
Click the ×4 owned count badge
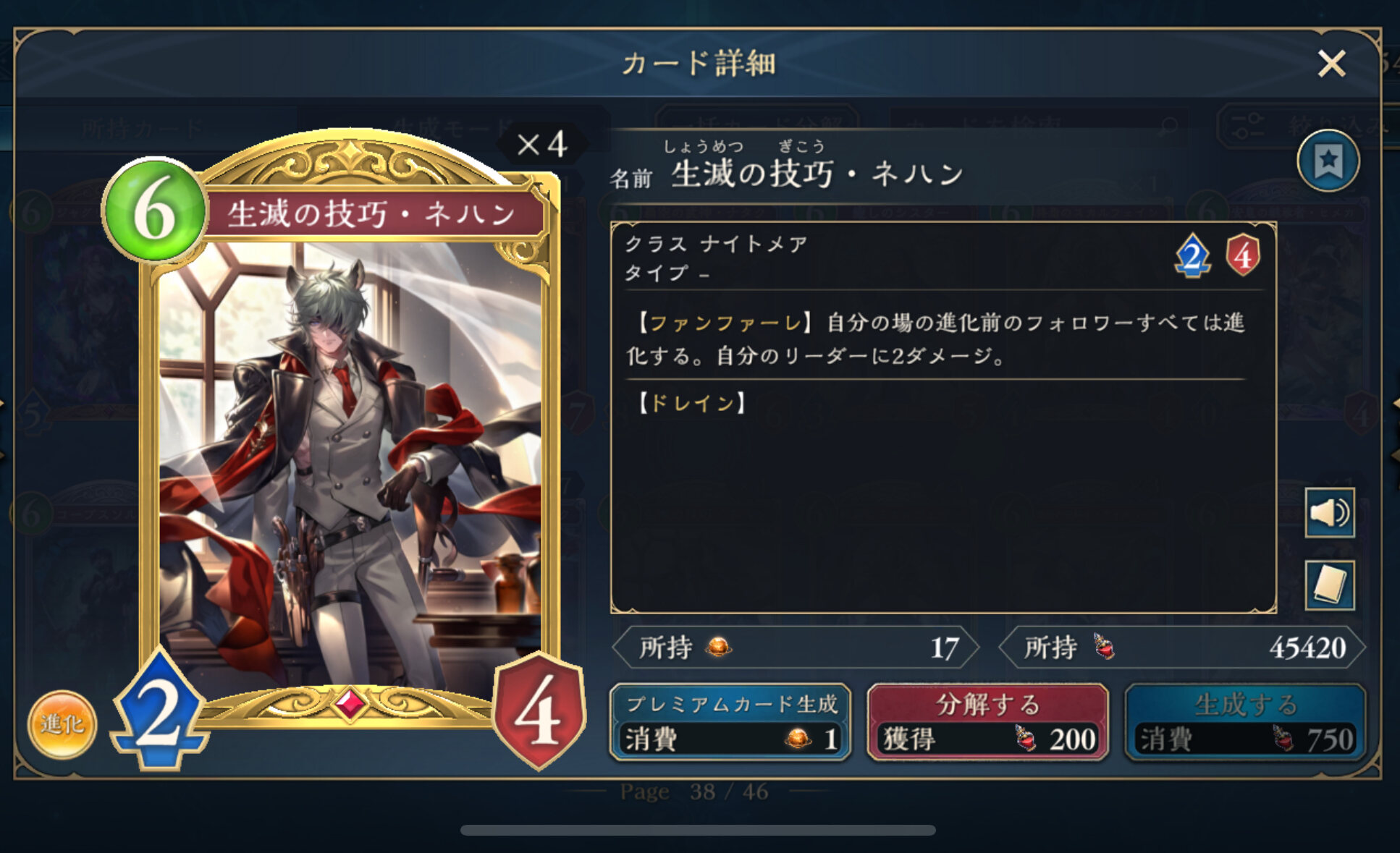click(541, 145)
